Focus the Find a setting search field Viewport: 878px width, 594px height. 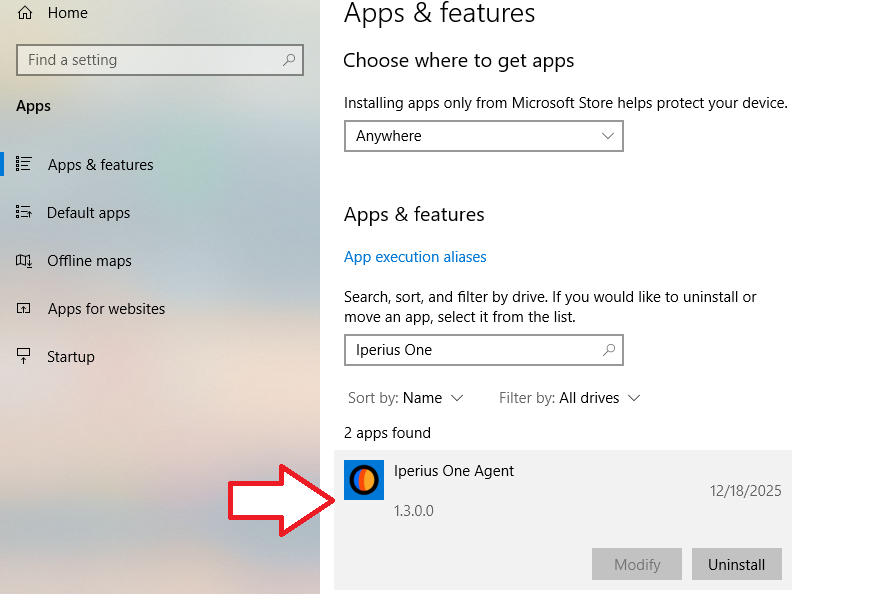150,60
